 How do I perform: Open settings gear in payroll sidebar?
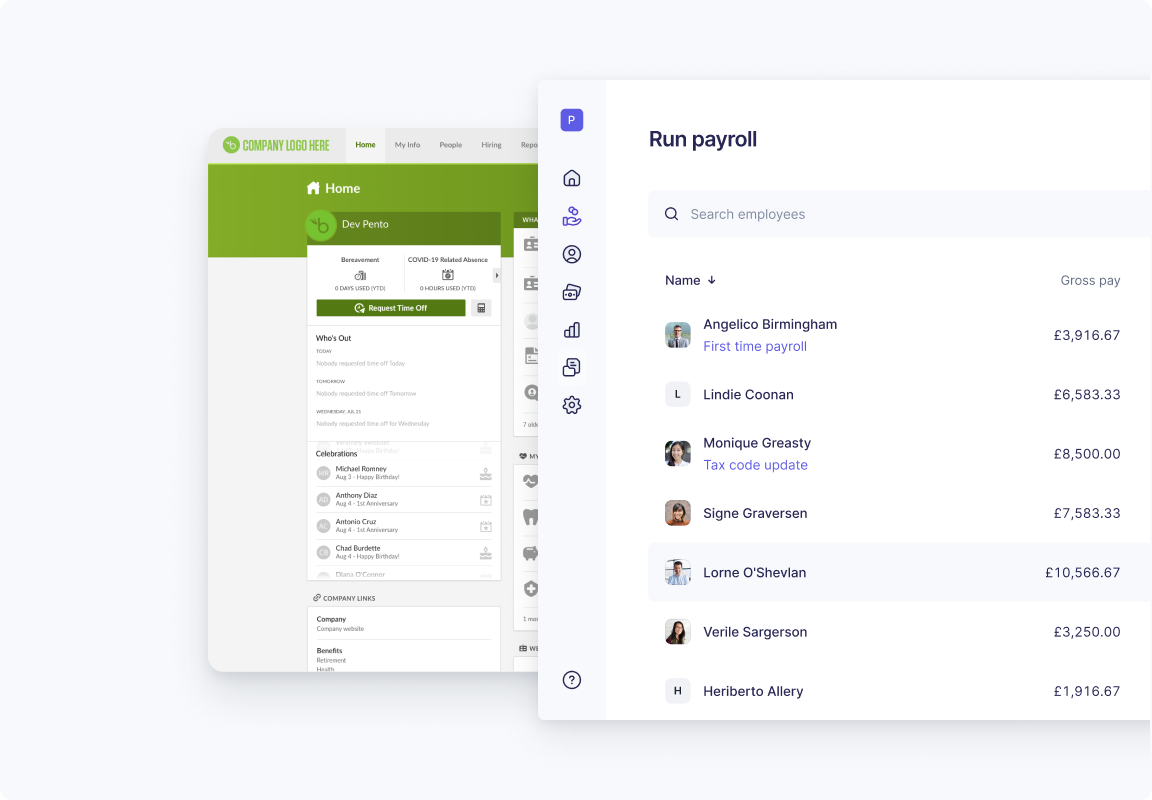click(572, 405)
